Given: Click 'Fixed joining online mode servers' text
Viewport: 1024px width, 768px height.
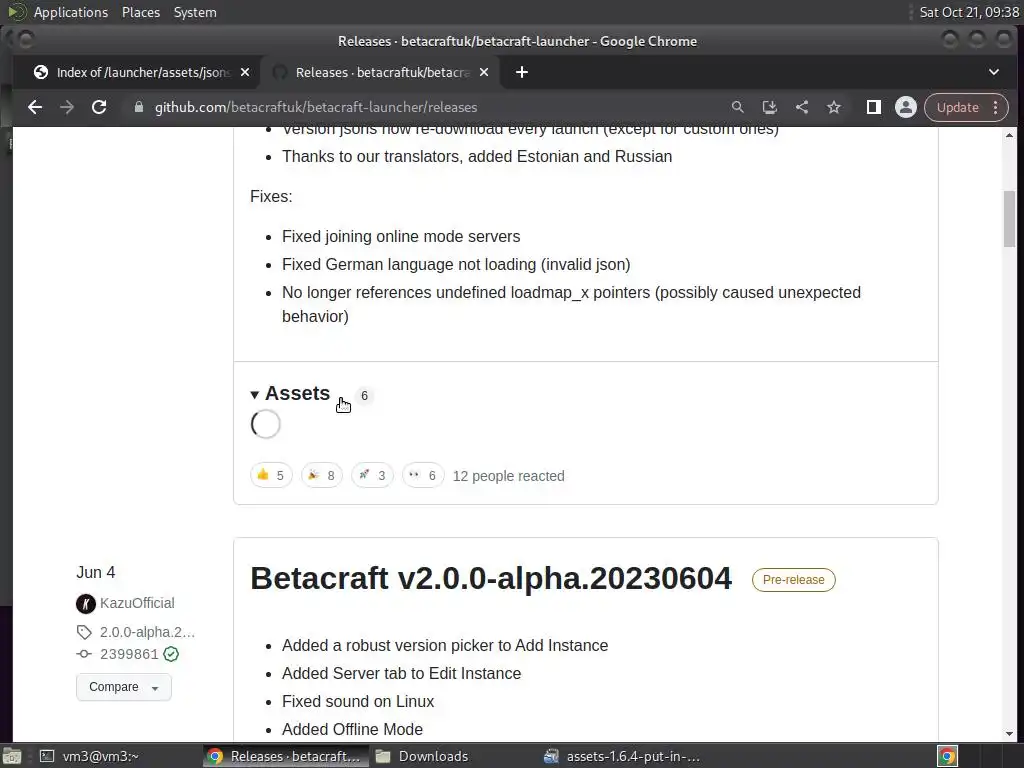Looking at the screenshot, I should pos(401,236).
